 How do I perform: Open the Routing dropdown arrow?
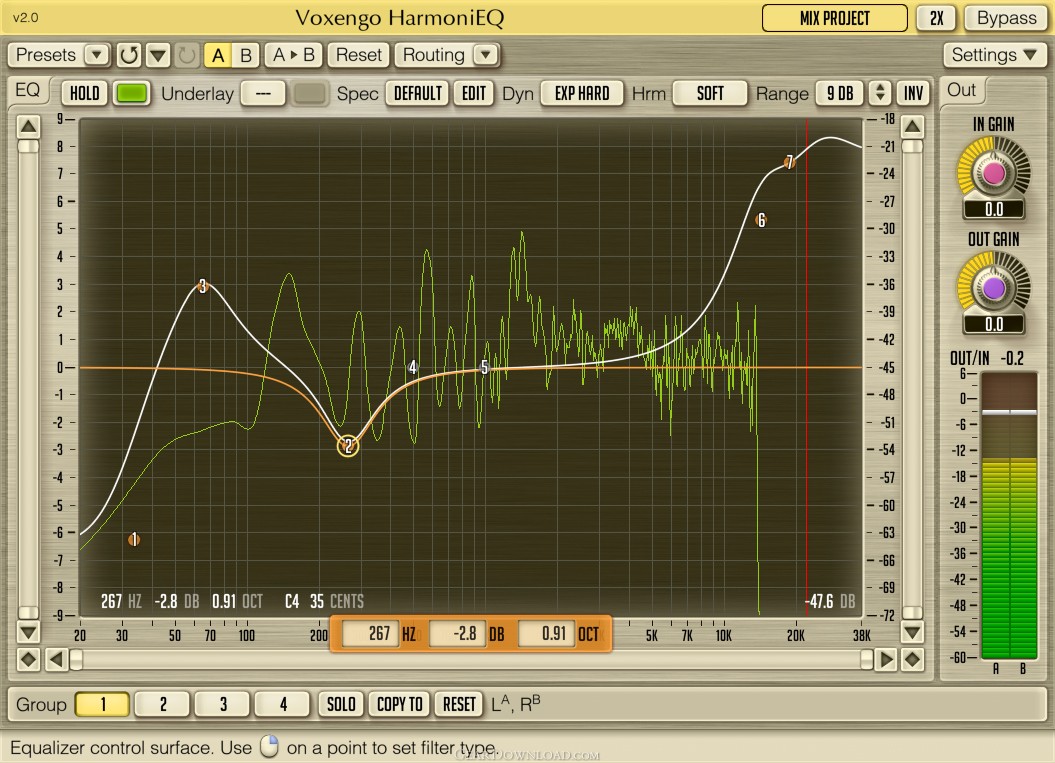pos(486,55)
